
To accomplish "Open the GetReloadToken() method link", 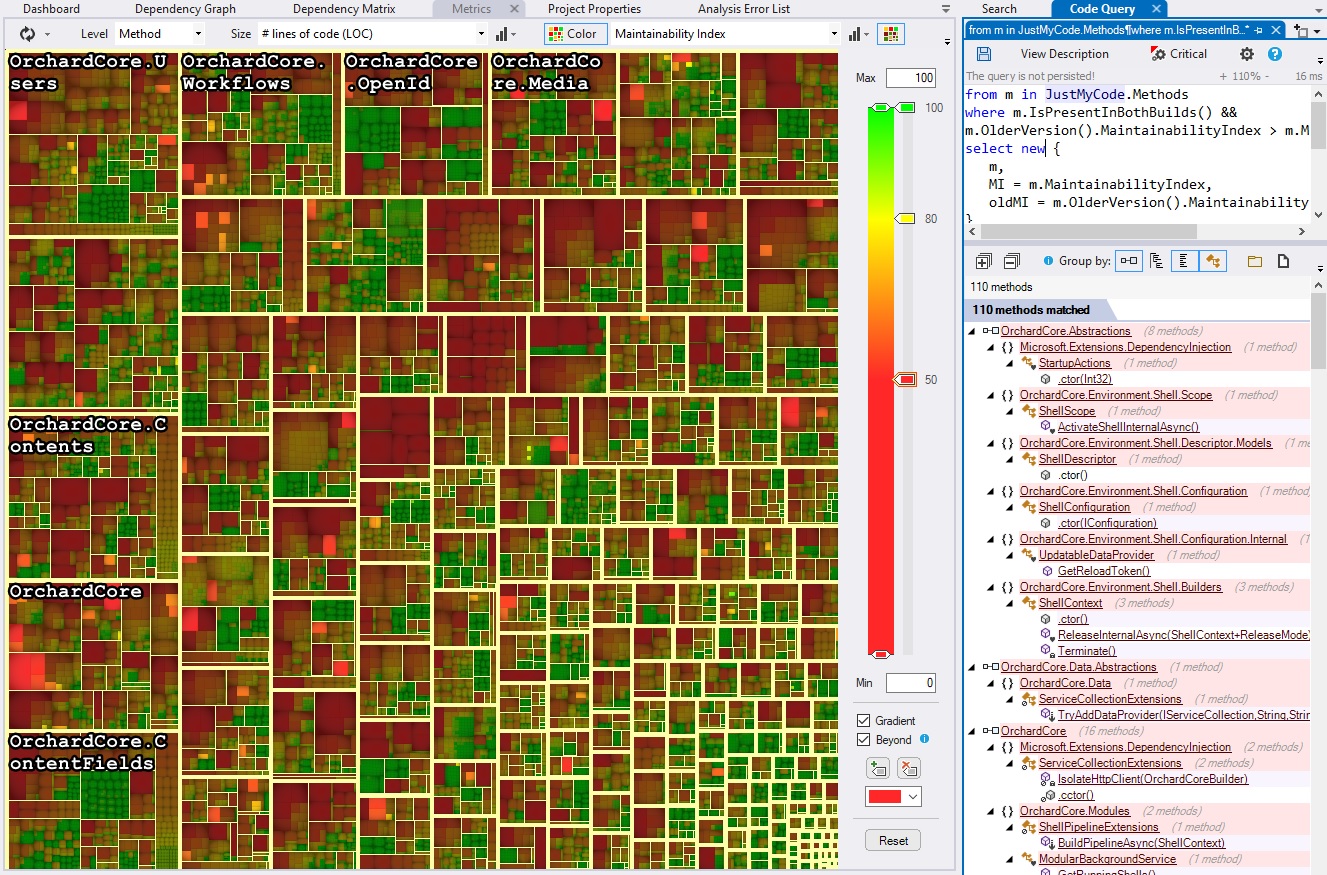I will (x=1104, y=571).
